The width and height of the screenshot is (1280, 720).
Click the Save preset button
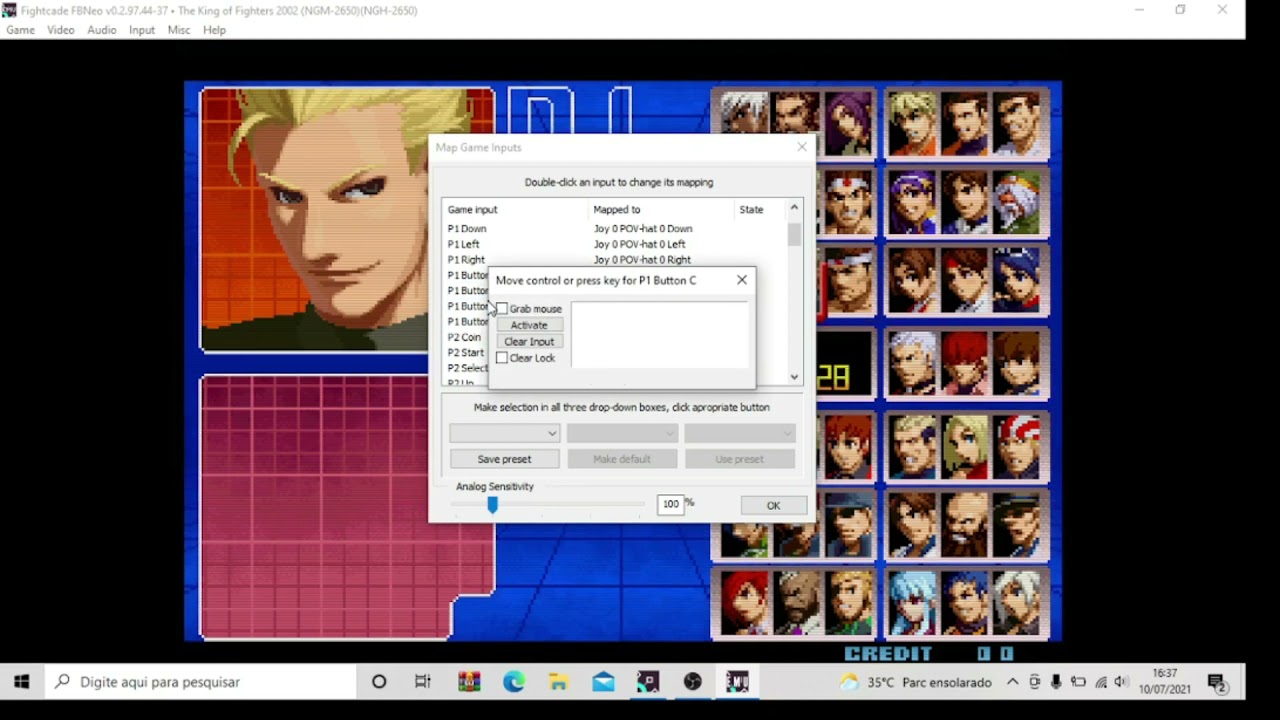pyautogui.click(x=504, y=459)
